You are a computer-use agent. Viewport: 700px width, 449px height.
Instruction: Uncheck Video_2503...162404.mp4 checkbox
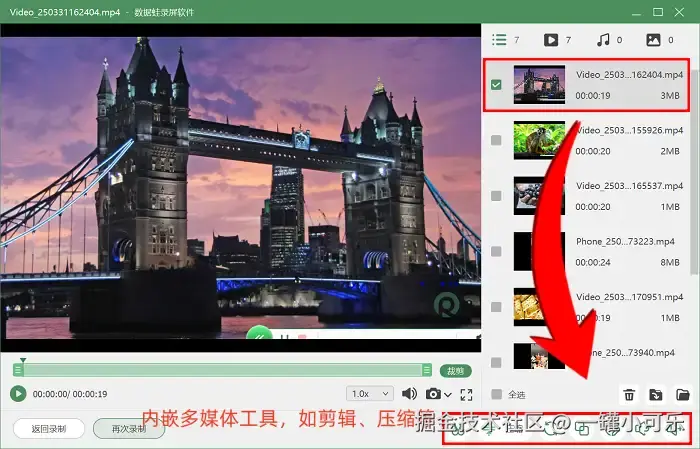[496, 85]
